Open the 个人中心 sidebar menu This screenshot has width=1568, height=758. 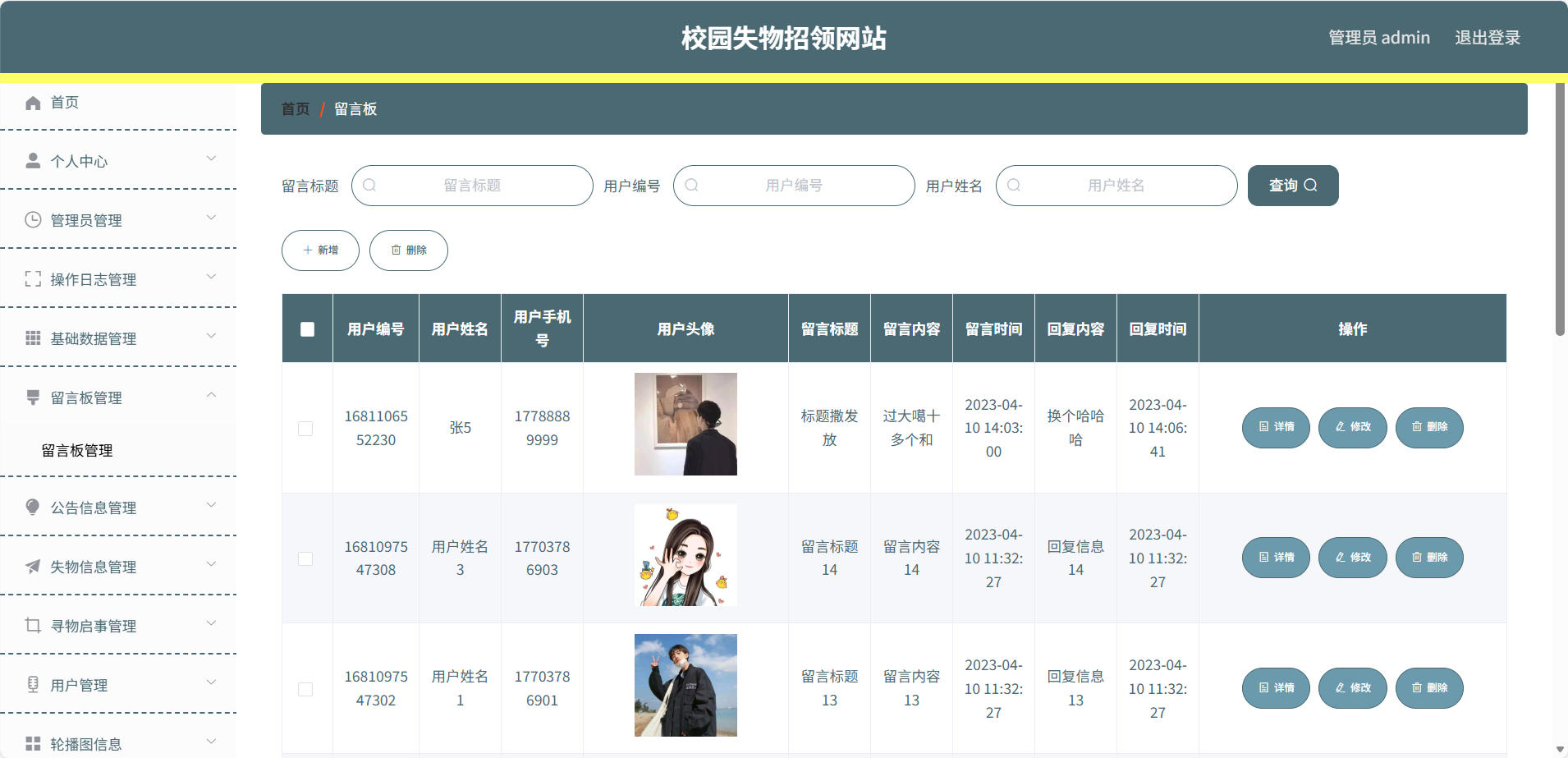(x=118, y=161)
